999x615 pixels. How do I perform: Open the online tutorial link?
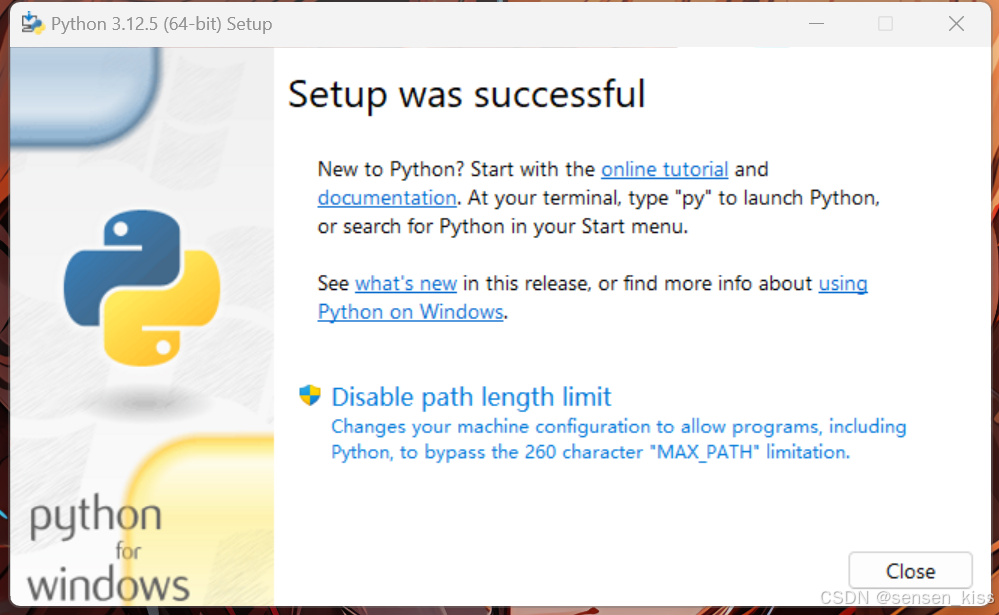click(x=664, y=169)
